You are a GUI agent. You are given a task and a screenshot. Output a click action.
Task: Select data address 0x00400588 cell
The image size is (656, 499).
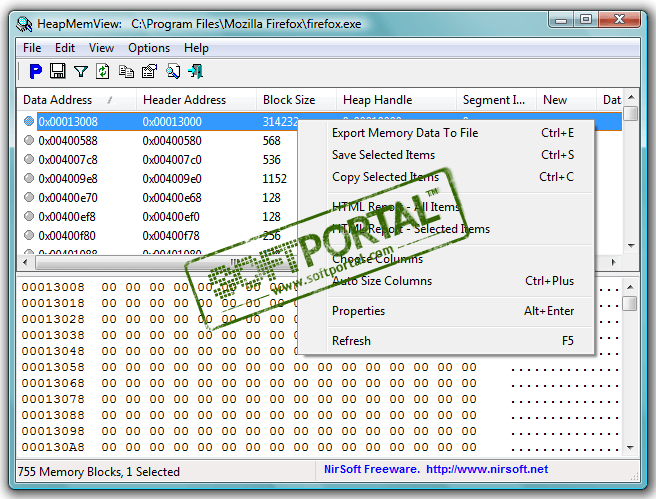pyautogui.click(x=68, y=141)
